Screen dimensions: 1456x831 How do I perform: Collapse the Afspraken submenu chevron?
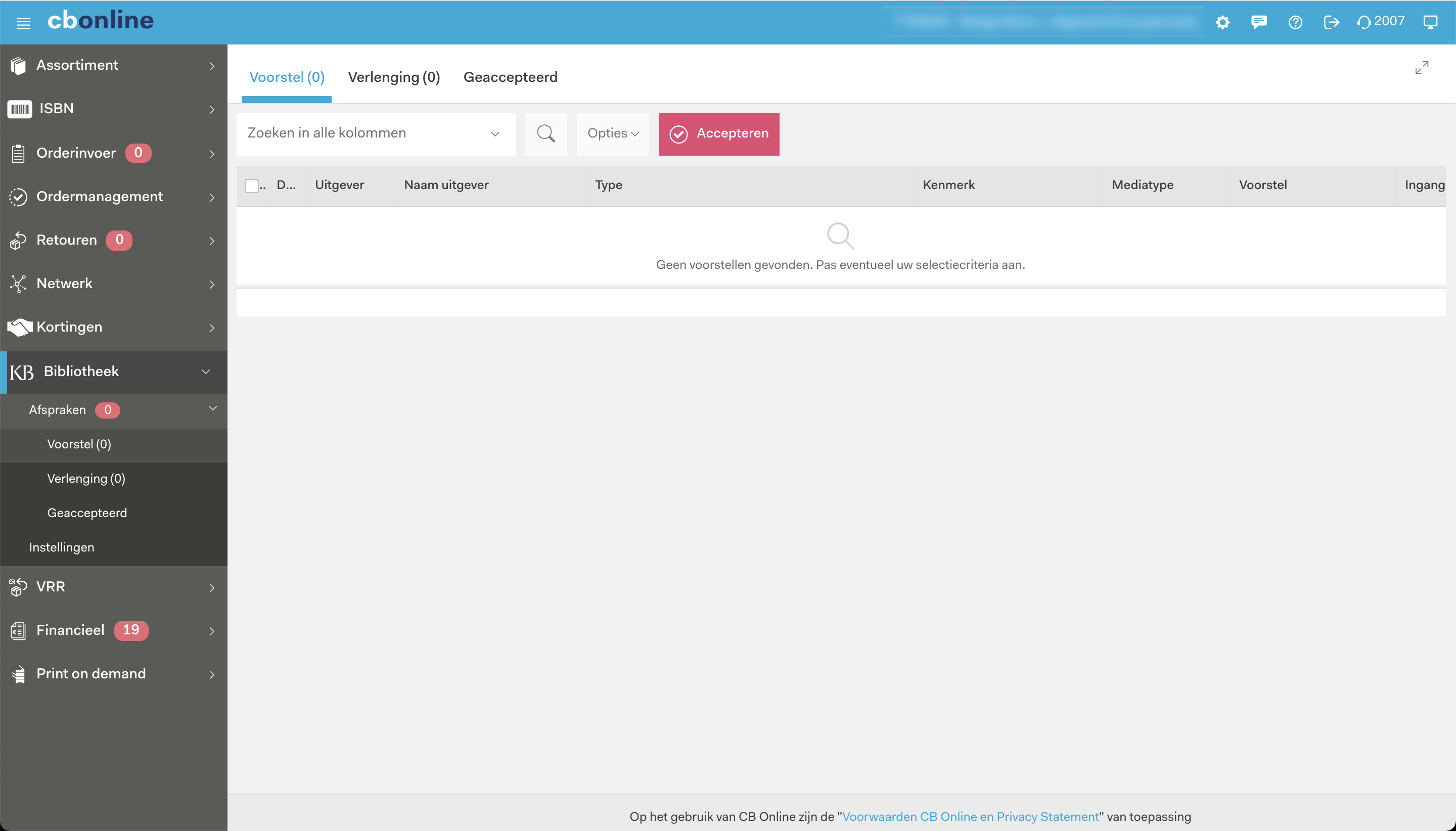(x=213, y=408)
